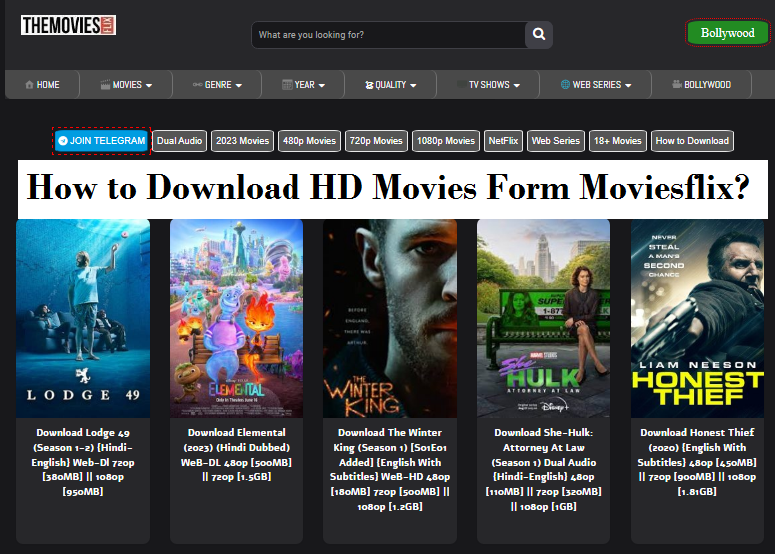This screenshot has height=554, width=775.
Task: Select the 480p Movies tag
Action: click(309, 141)
